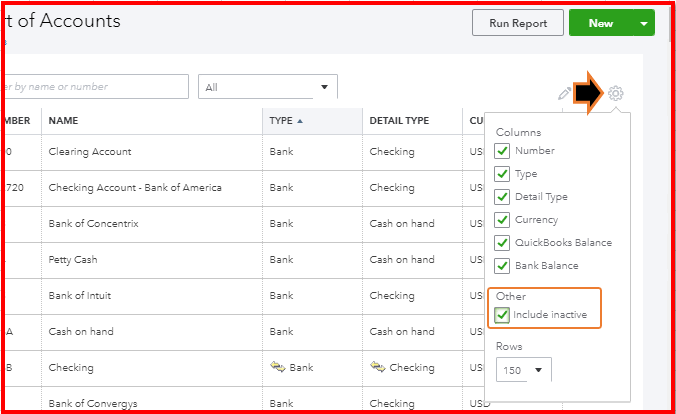Screen dimensions: 676x414
Task: Click the linked icon beside Checking detail type
Action: pyautogui.click(x=378, y=367)
